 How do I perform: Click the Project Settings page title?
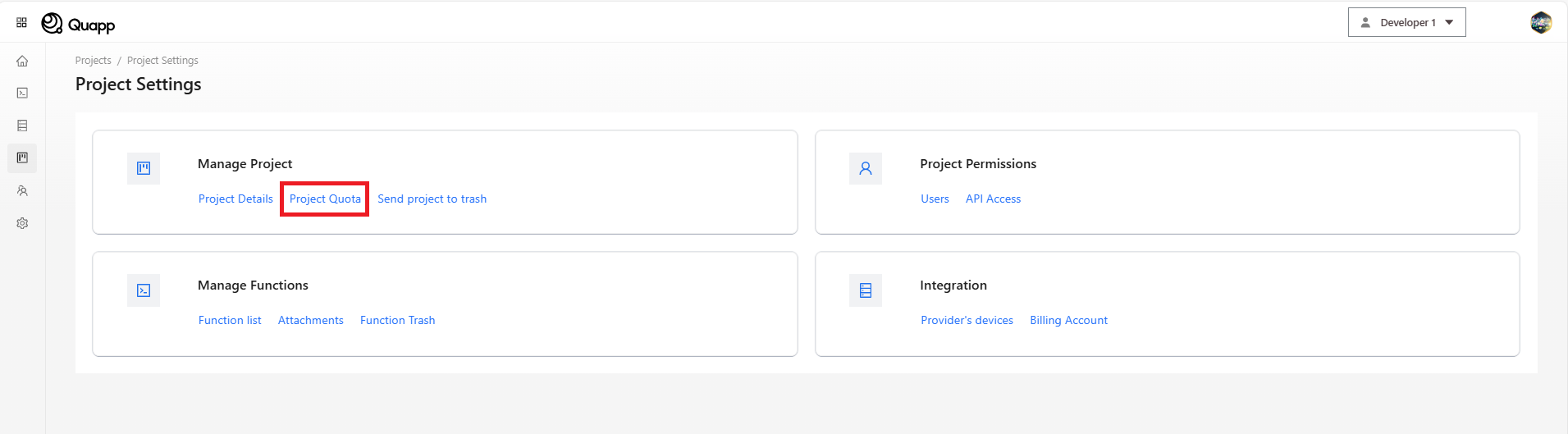tap(139, 85)
